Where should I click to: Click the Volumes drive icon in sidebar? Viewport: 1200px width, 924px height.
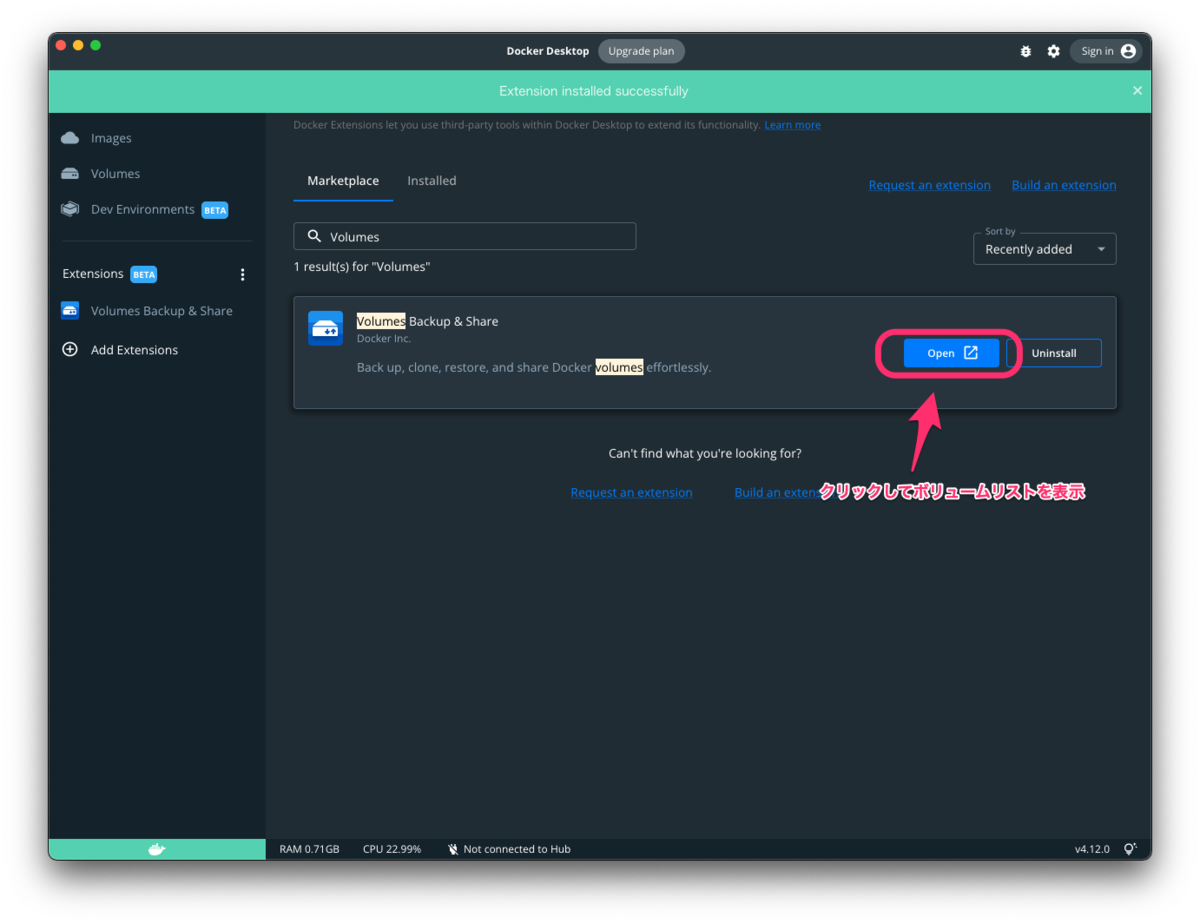click(x=70, y=173)
